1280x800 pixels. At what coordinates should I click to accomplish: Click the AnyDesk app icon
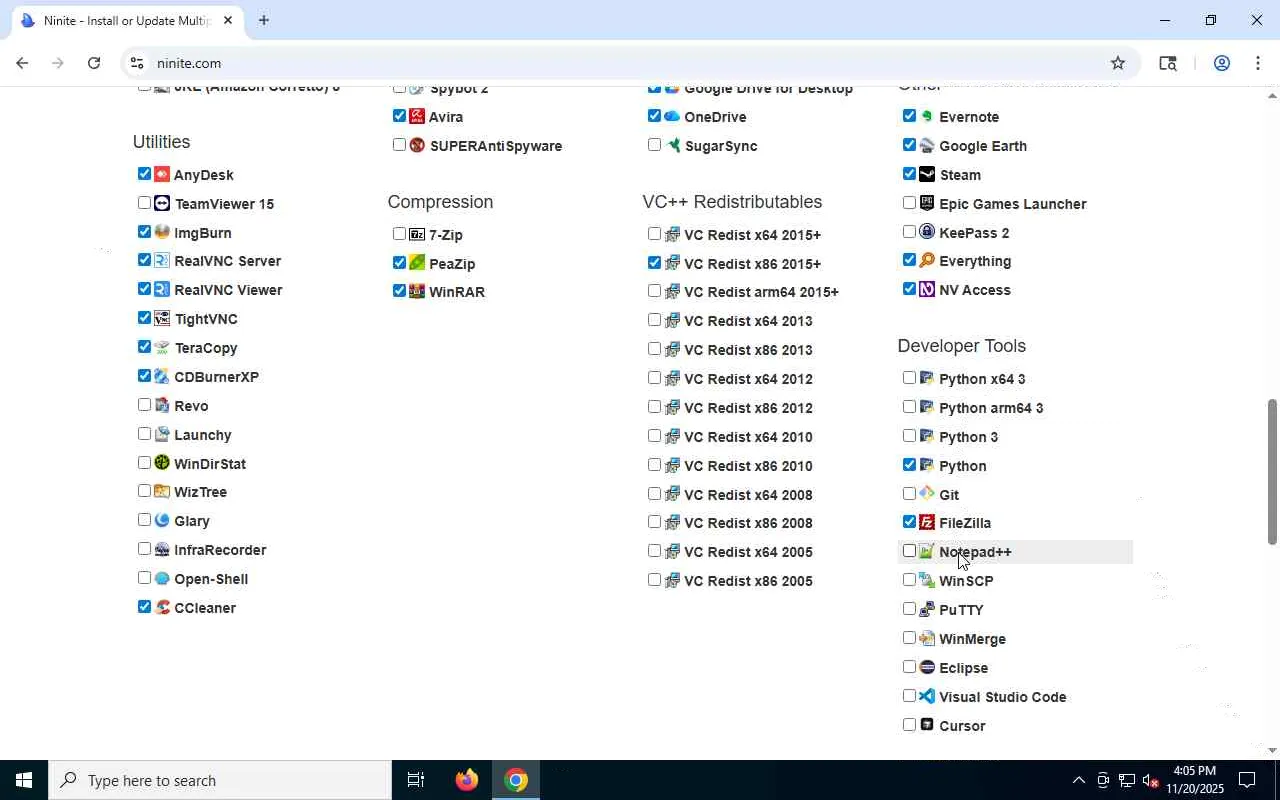pyautogui.click(x=162, y=174)
